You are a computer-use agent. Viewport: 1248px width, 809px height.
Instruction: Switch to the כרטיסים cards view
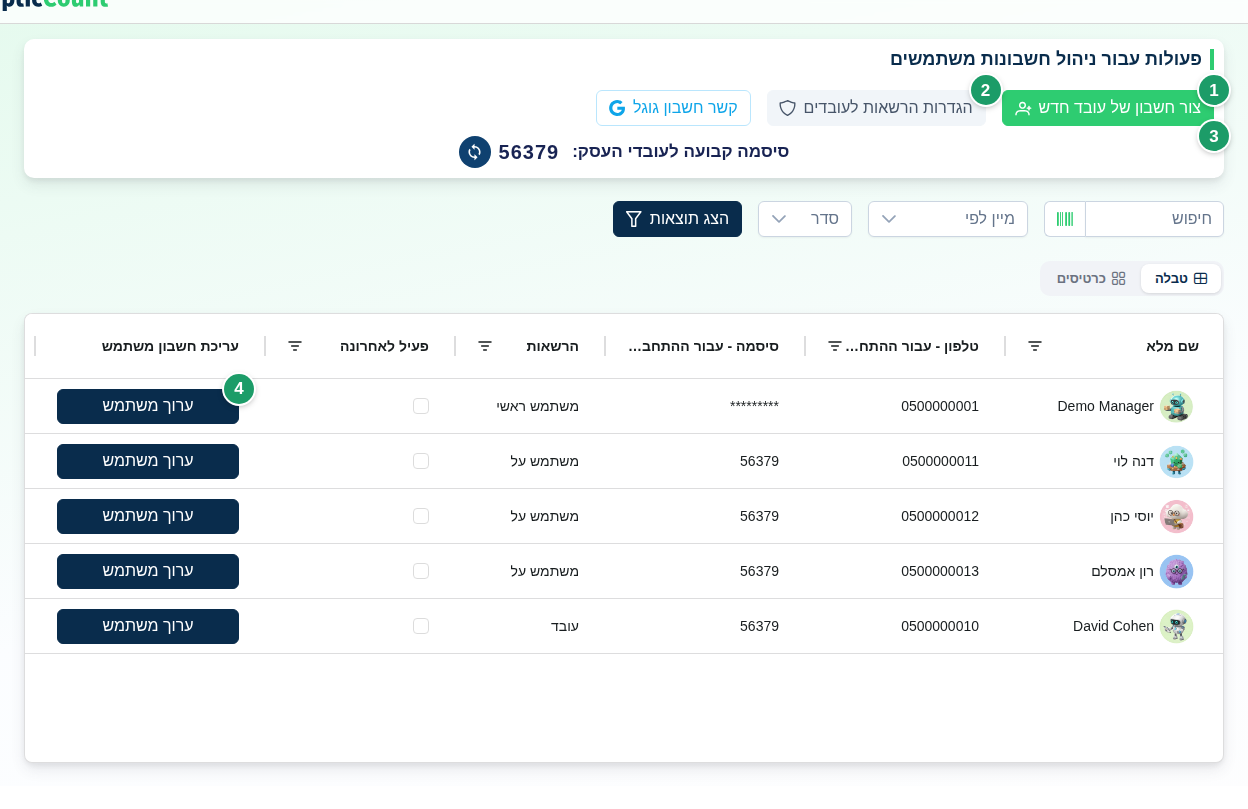1091,279
